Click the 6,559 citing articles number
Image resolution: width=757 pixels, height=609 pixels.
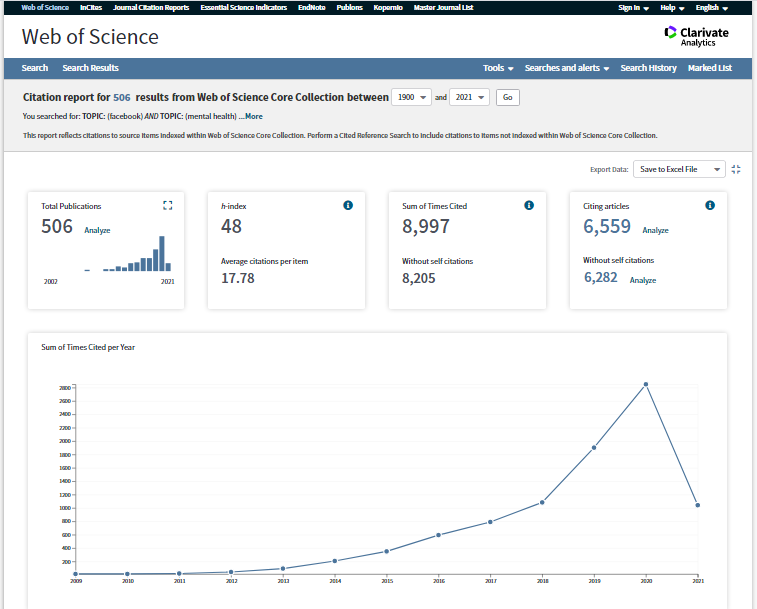(607, 226)
